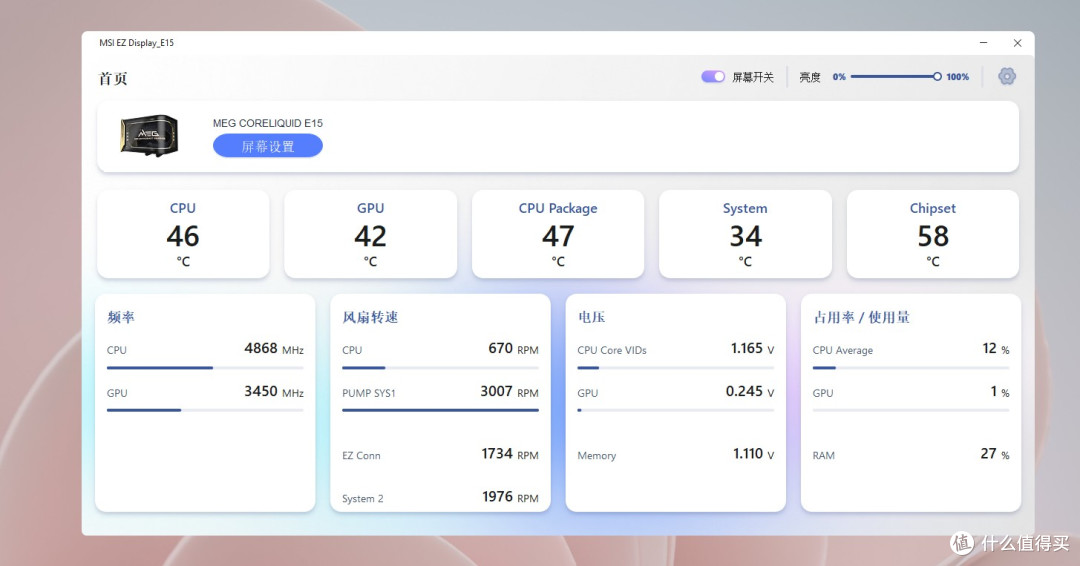This screenshot has width=1080, height=566.
Task: Toggle the 屏幕开关 screen switch
Action: pyautogui.click(x=713, y=76)
